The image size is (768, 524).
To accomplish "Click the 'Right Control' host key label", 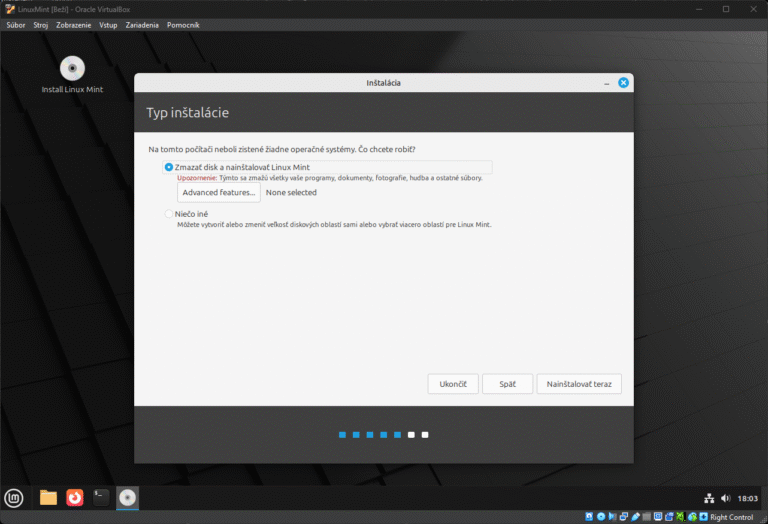I will pyautogui.click(x=731, y=517).
